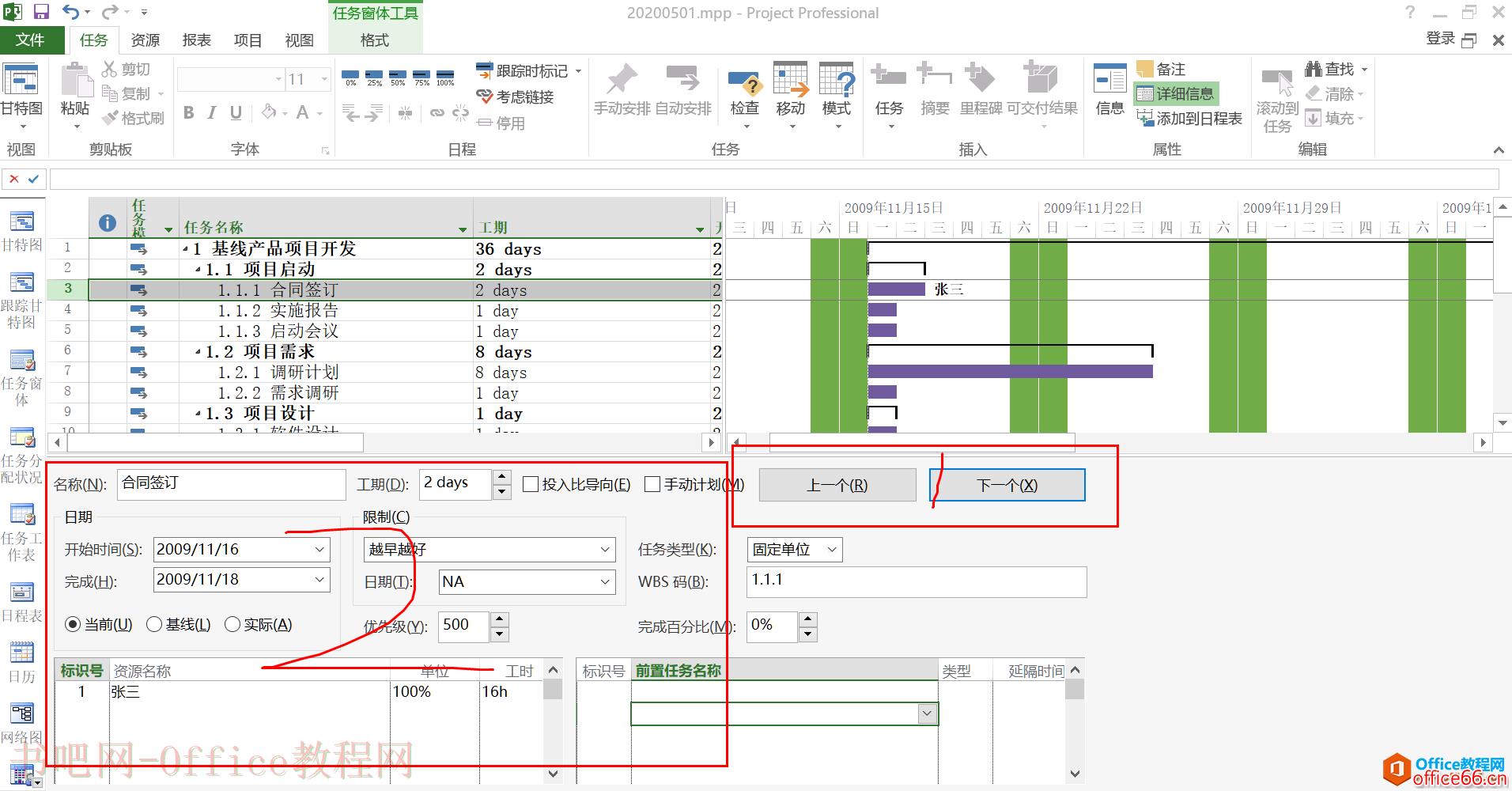
Task: Toggle the Details (详细信息) button in the ribbon
Action: click(x=1176, y=94)
